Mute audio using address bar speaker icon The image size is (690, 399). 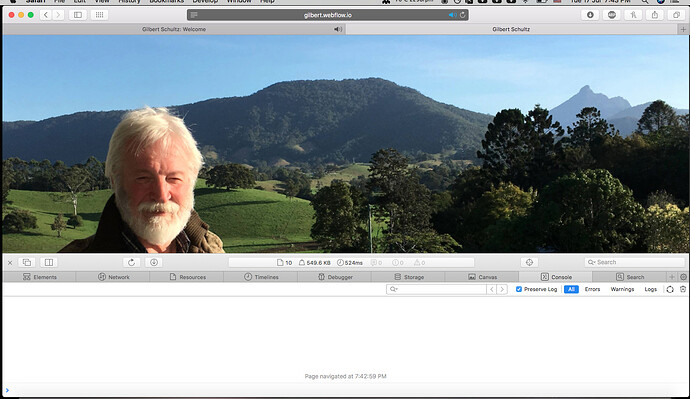[452, 15]
